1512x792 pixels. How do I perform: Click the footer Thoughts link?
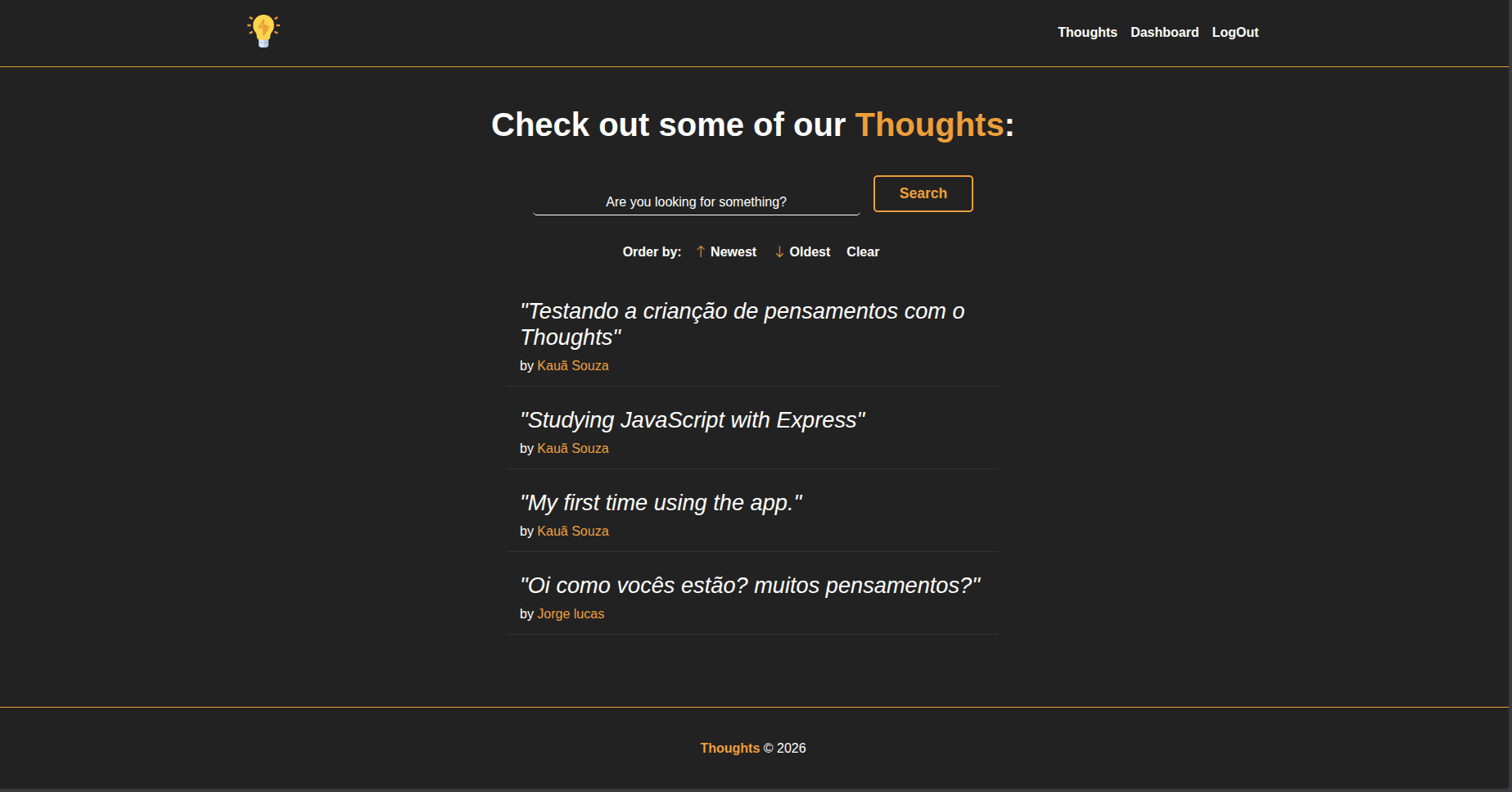pyautogui.click(x=729, y=748)
